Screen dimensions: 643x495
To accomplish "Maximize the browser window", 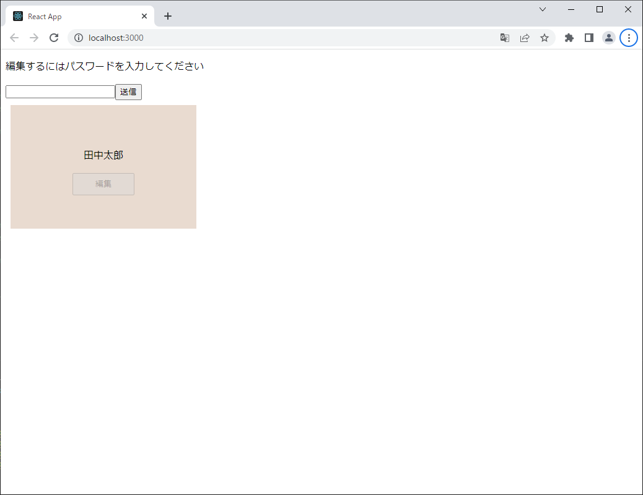I will click(600, 9).
